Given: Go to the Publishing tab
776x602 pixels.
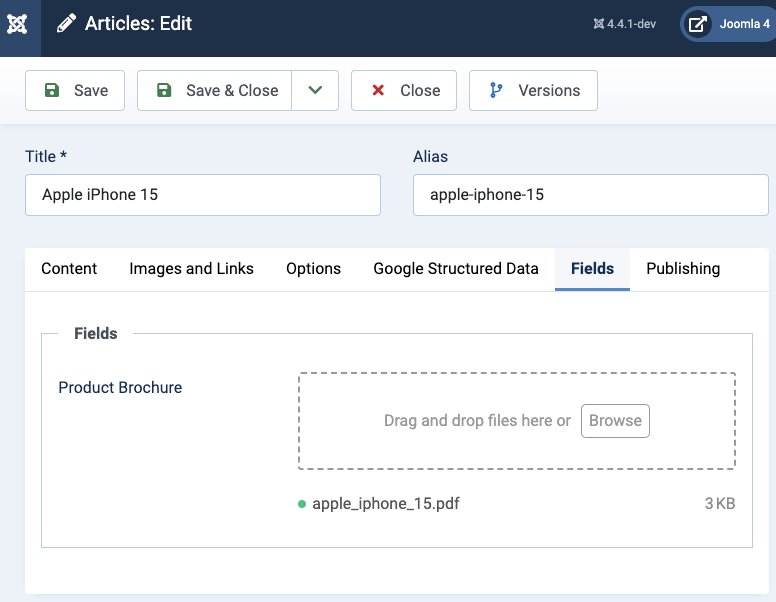Looking at the screenshot, I should coord(683,269).
